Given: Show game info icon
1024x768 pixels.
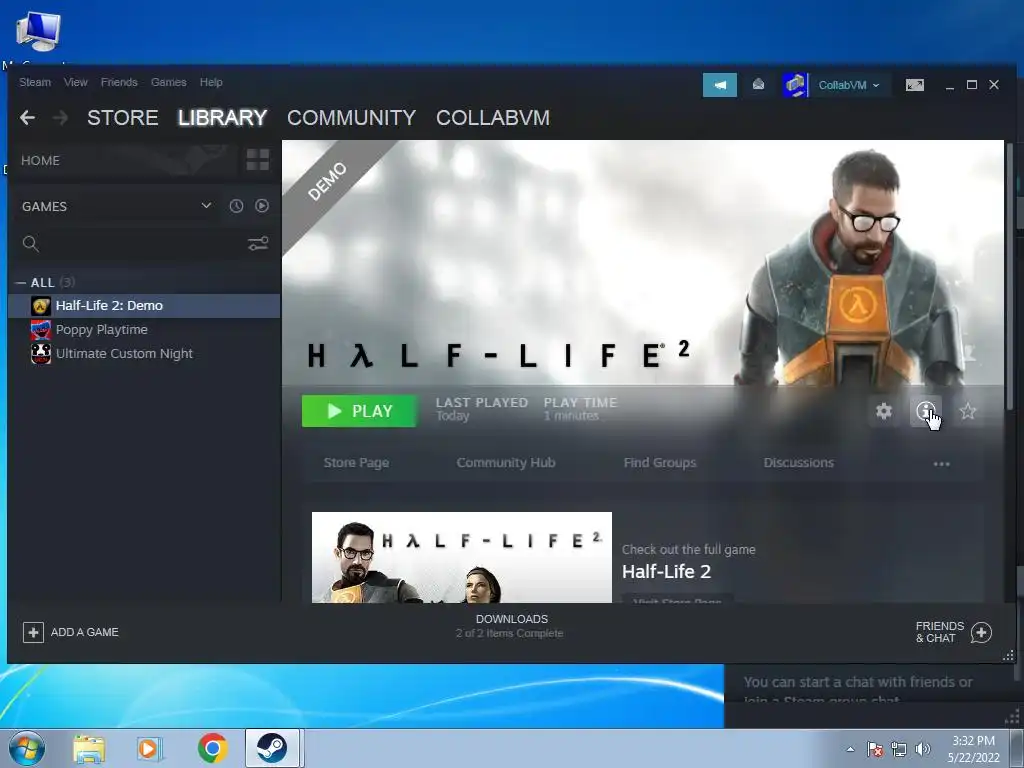Looking at the screenshot, I should (925, 411).
